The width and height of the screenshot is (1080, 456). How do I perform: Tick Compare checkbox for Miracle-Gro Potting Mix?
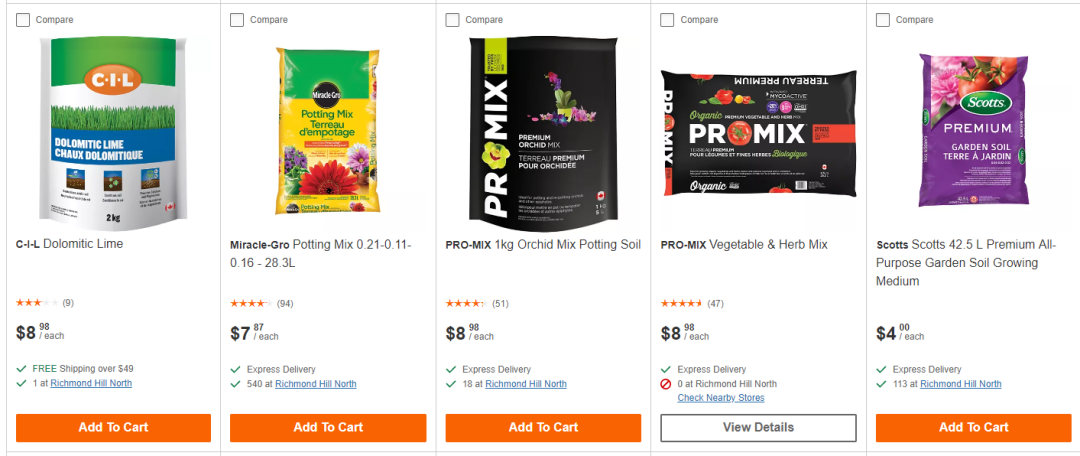click(x=237, y=20)
